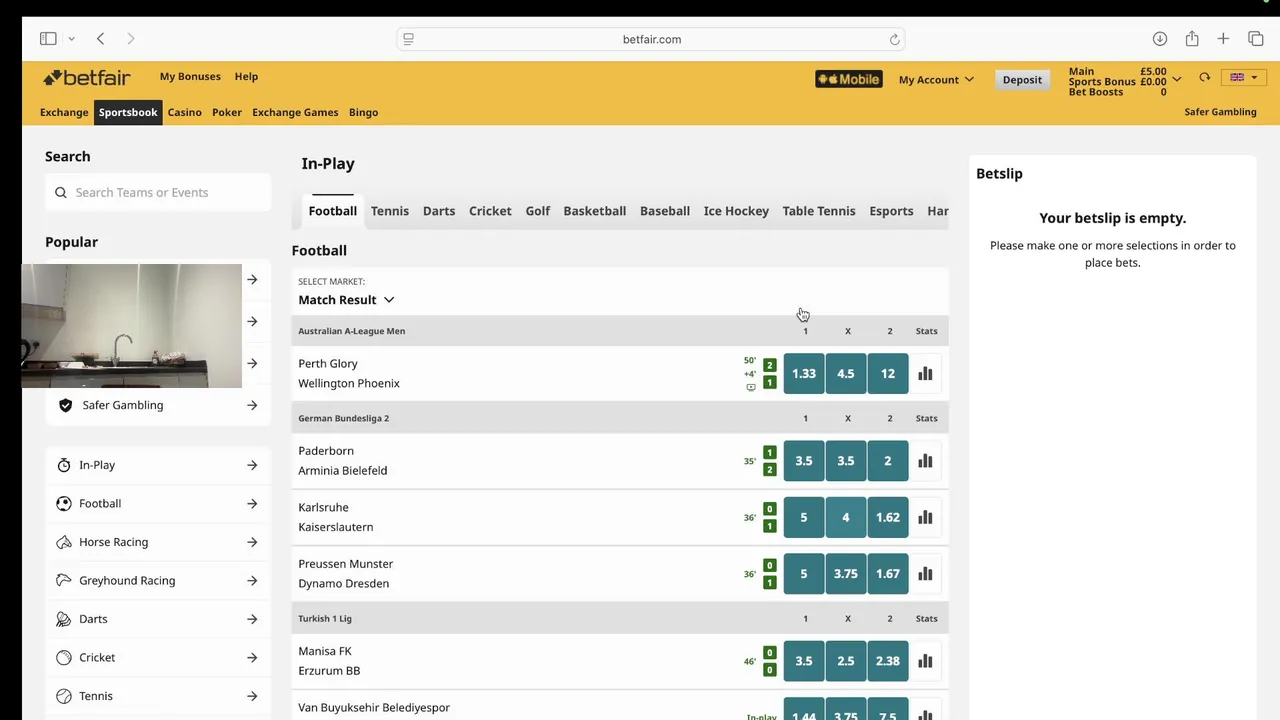Open the My Account dropdown
Viewport: 1280px width, 720px height.
[936, 80]
